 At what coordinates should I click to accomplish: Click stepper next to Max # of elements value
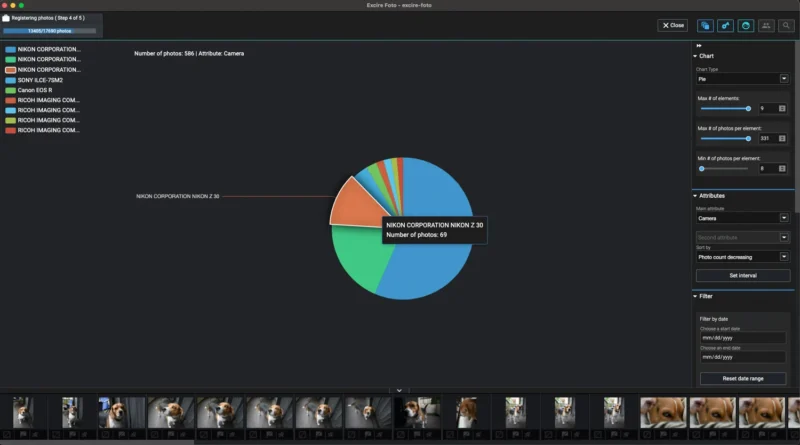[x=782, y=109]
